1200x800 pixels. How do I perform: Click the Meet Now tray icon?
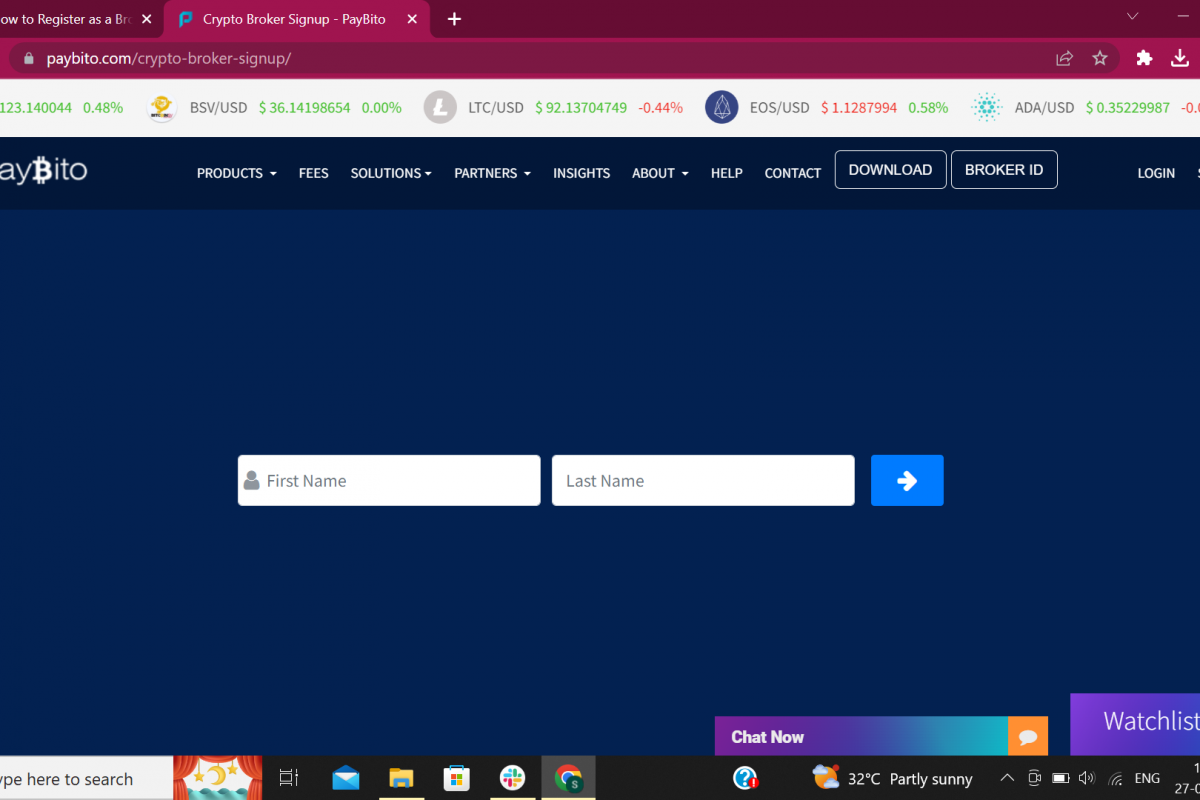(x=1034, y=778)
